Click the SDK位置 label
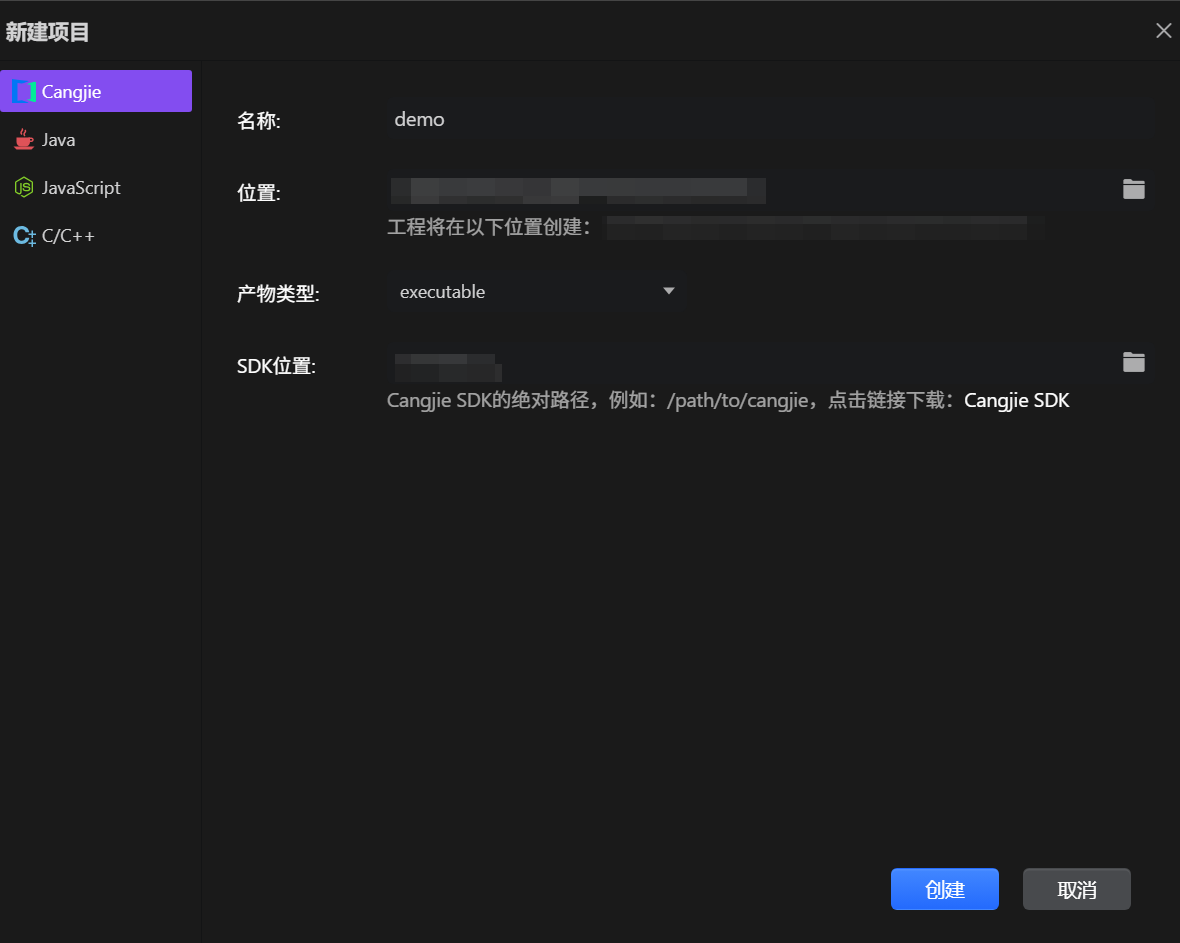 click(x=275, y=367)
